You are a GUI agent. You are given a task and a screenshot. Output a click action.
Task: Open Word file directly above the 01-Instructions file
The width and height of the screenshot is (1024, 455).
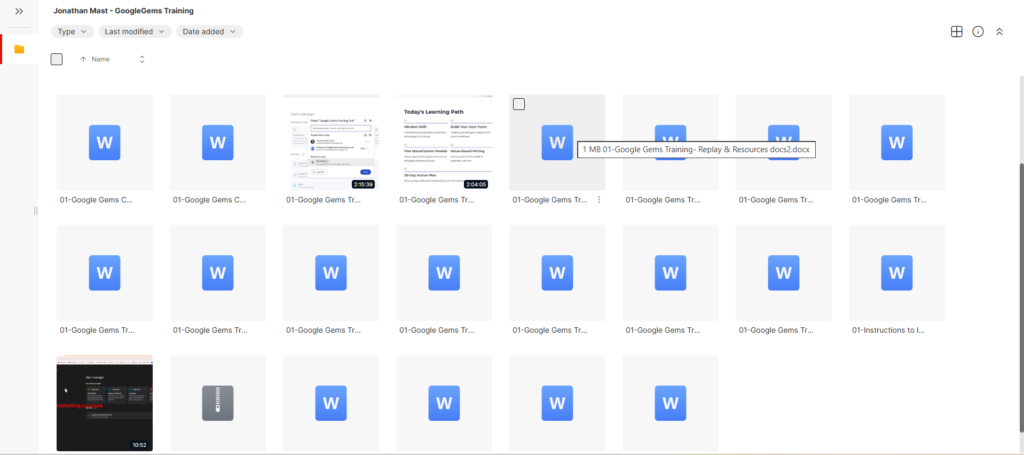pyautogui.click(x=897, y=142)
